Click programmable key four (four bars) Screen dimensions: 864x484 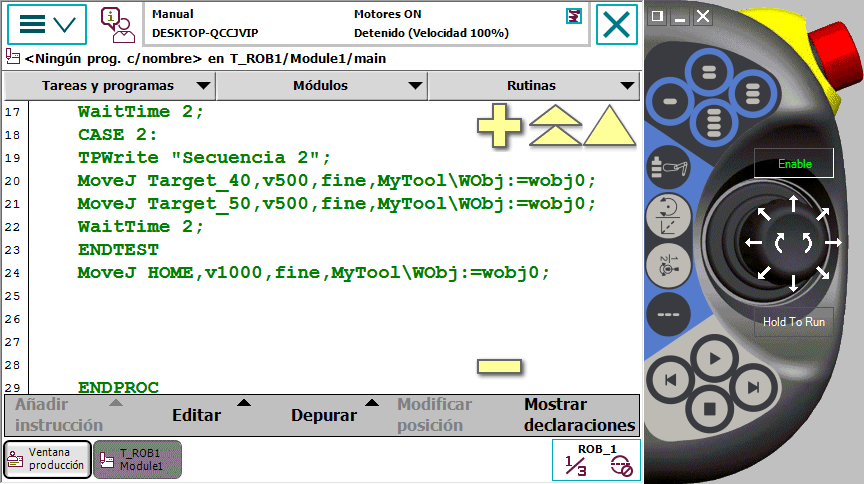pyautogui.click(x=713, y=122)
